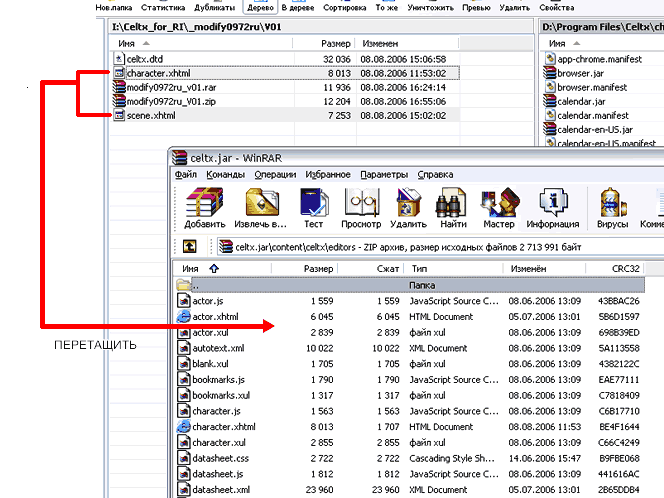The width and height of the screenshot is (664, 498).
Task: Open the Справка menu
Action: (435, 174)
